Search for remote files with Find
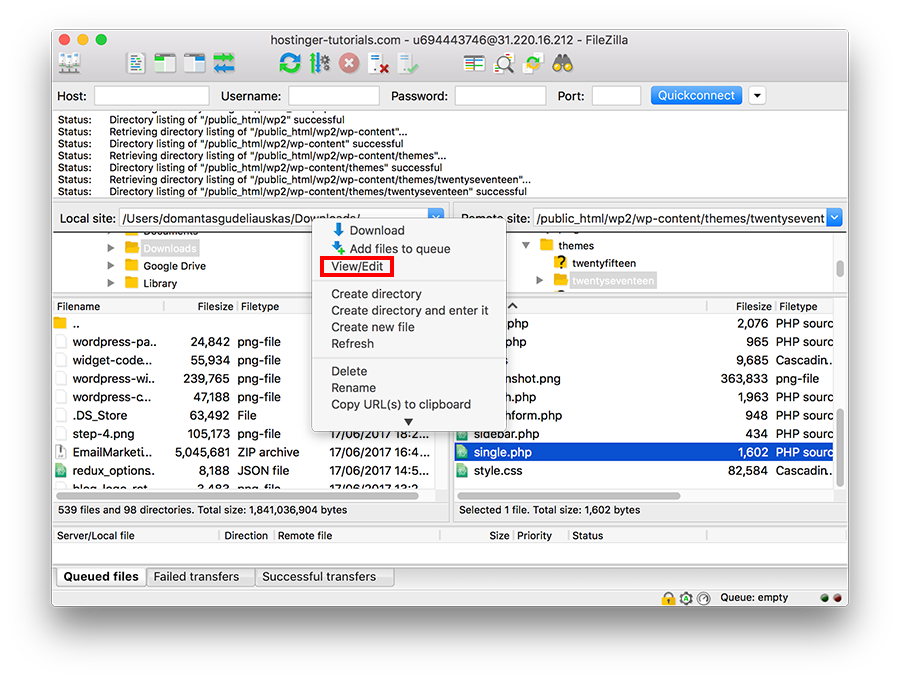900x680 pixels. tap(564, 62)
